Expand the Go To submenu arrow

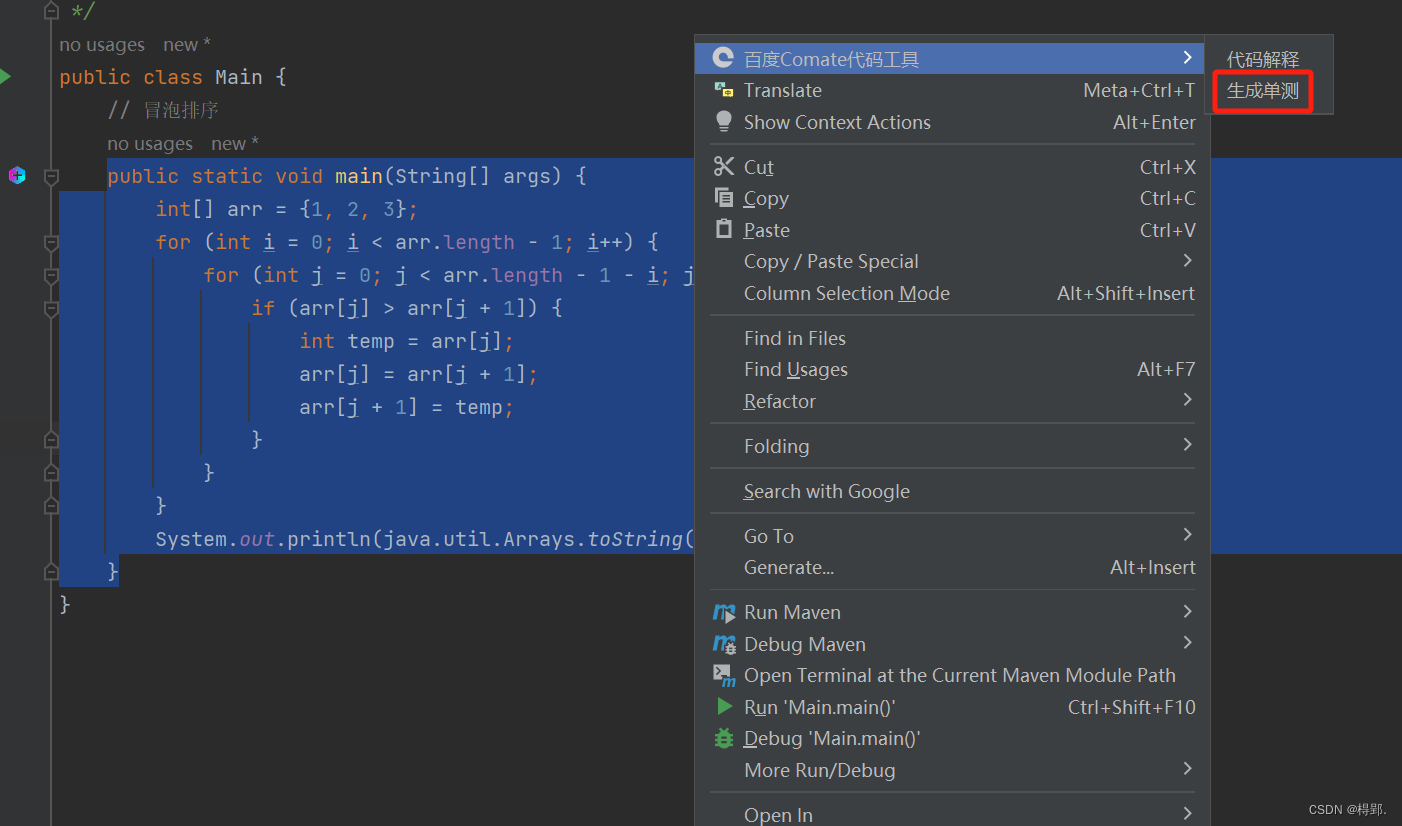(1187, 535)
